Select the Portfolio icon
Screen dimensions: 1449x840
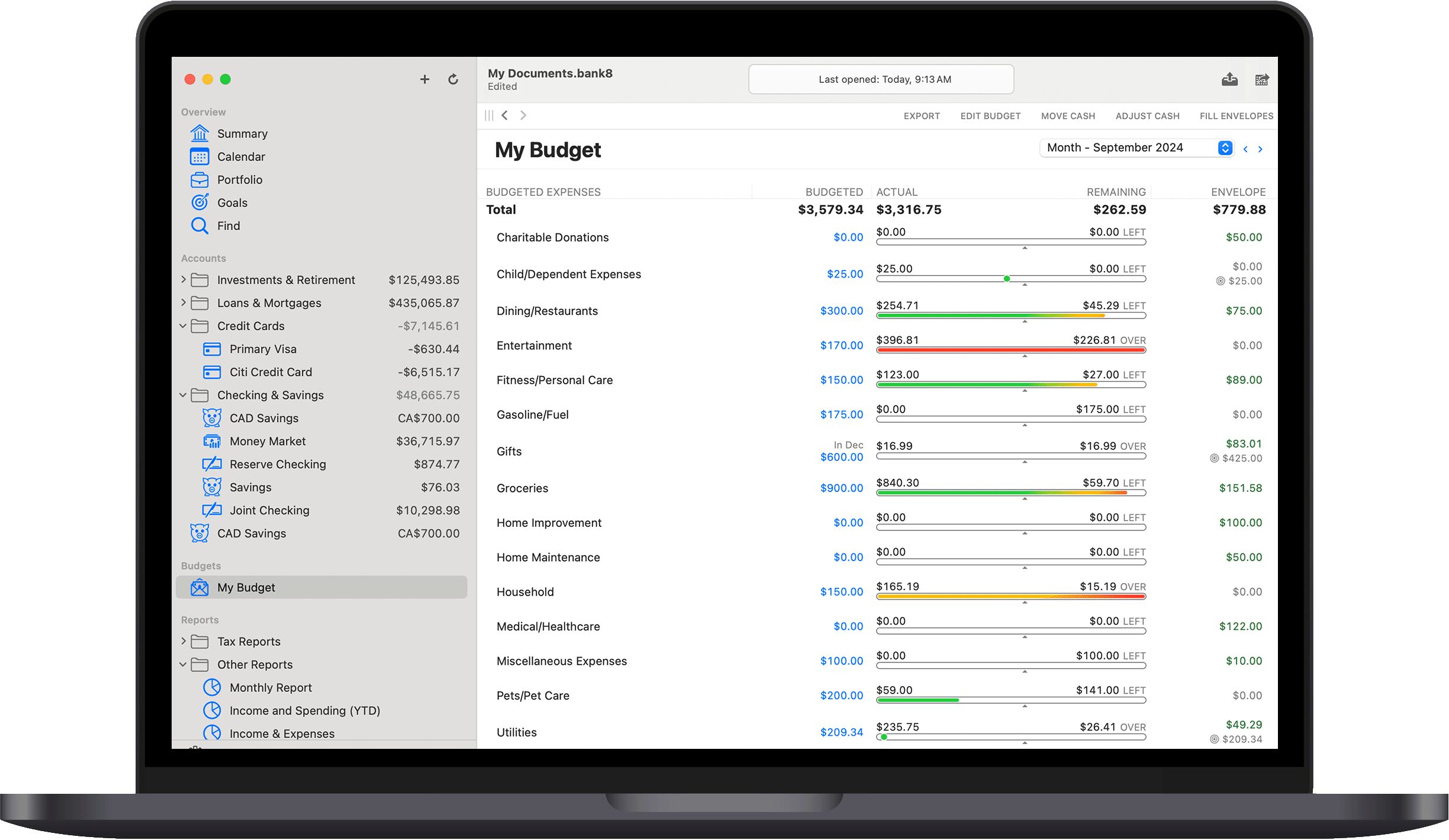pos(201,179)
